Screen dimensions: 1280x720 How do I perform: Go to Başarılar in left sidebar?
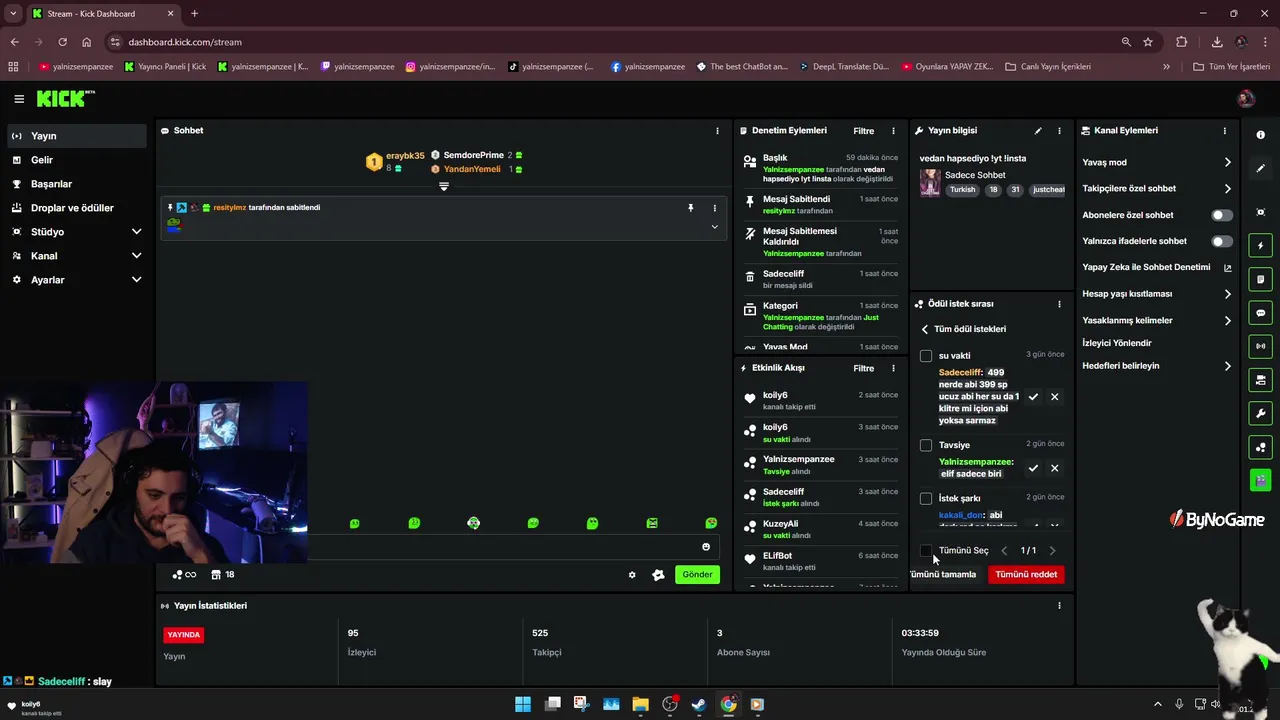point(78,184)
